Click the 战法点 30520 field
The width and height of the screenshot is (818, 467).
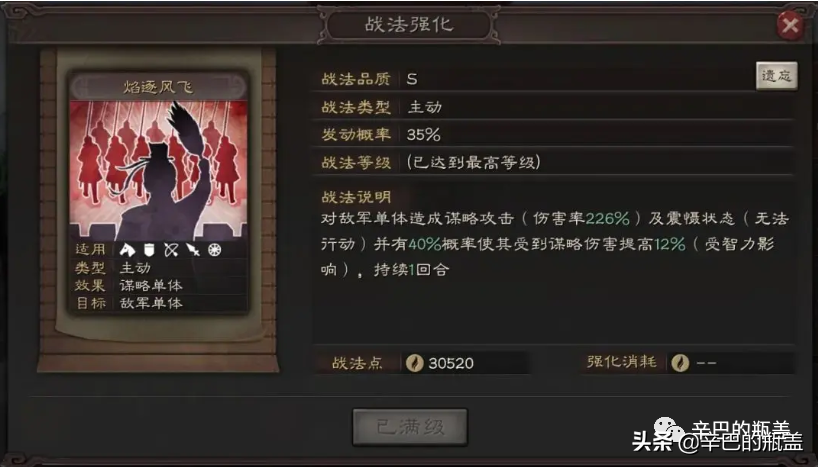coord(422,363)
